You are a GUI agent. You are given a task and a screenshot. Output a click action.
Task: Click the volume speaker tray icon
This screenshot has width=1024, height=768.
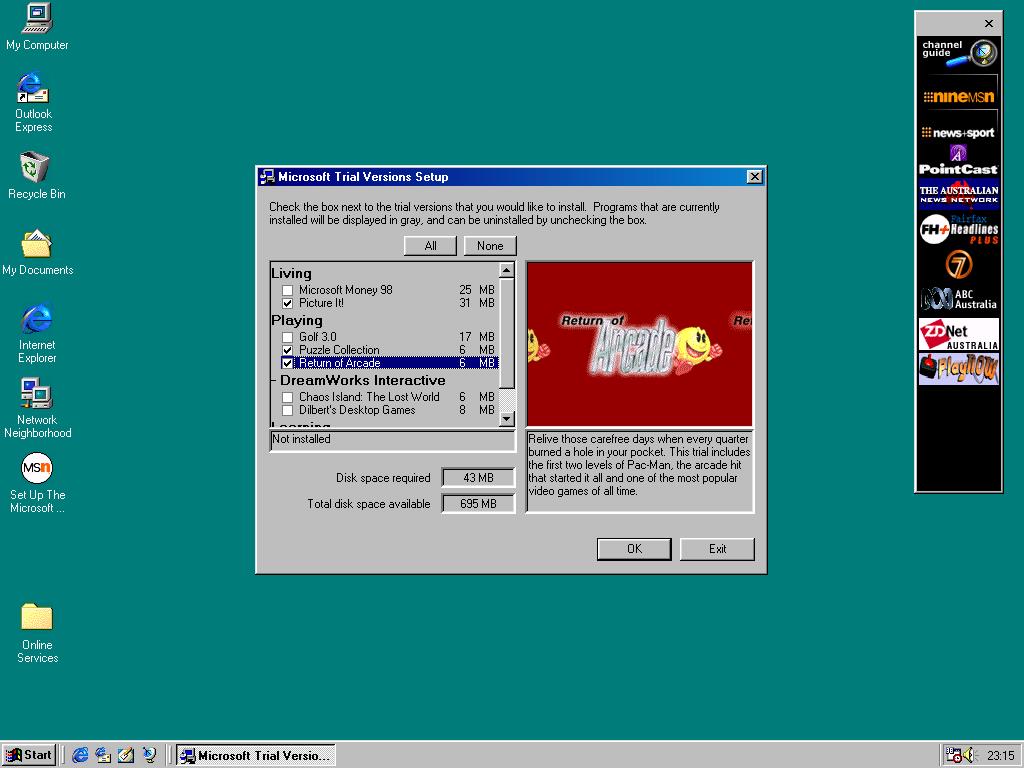(x=968, y=756)
